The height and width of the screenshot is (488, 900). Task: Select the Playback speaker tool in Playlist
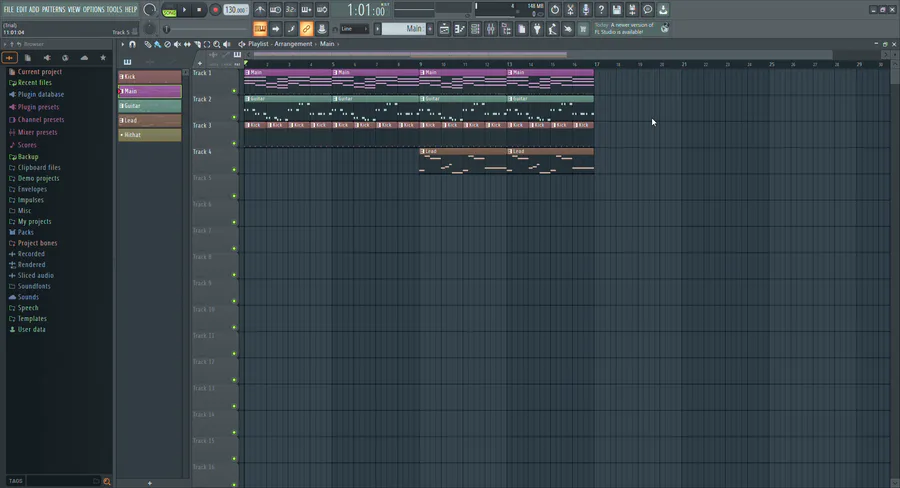point(227,44)
